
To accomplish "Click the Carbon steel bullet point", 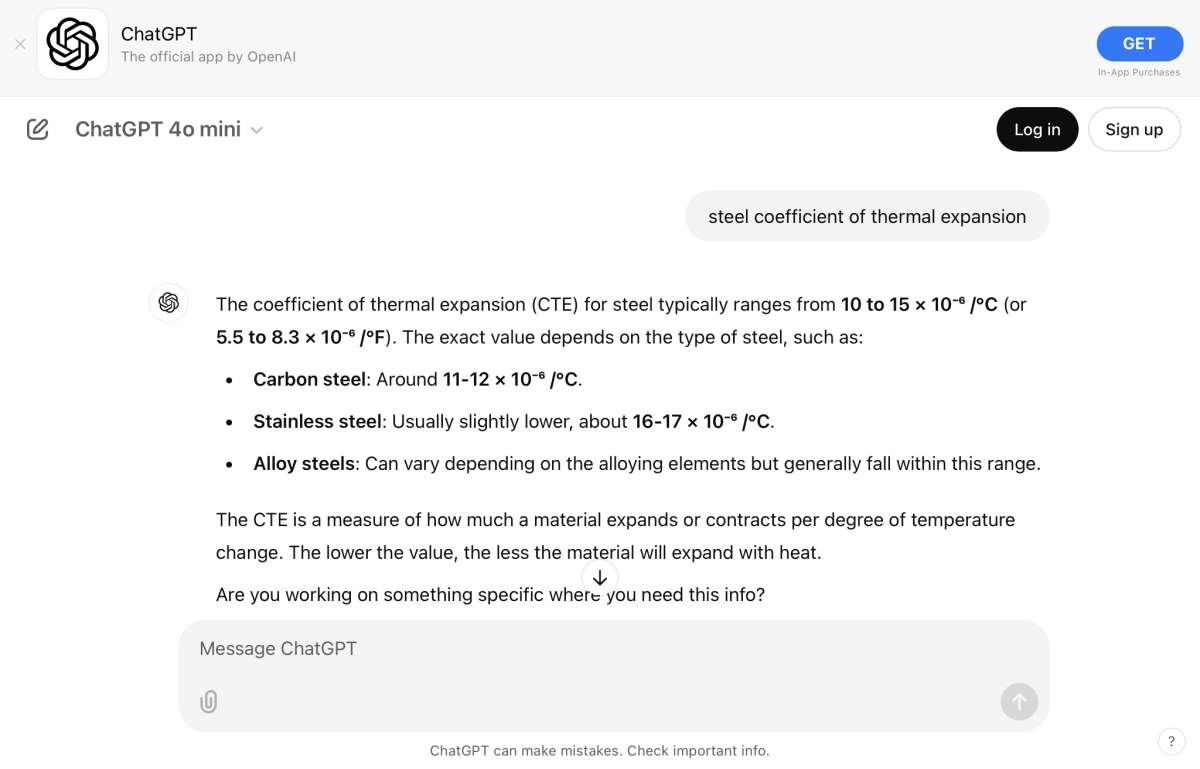I will 417,379.
